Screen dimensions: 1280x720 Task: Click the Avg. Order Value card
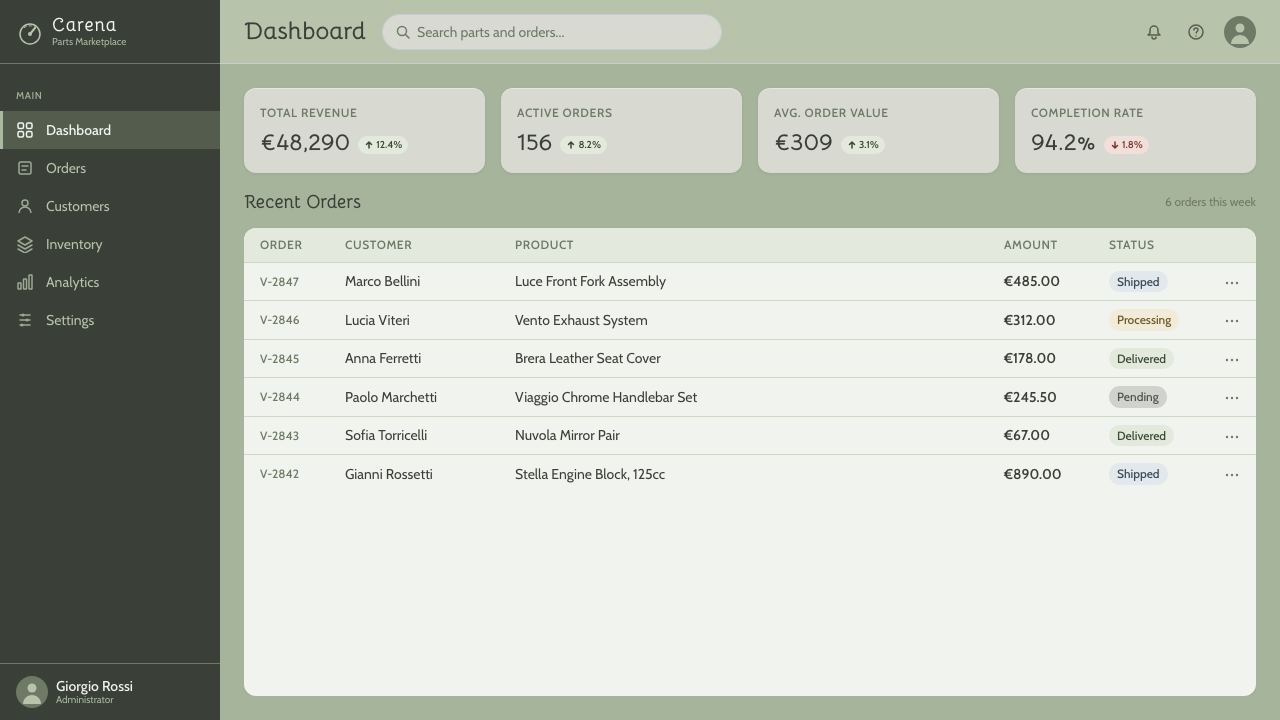[x=878, y=130]
